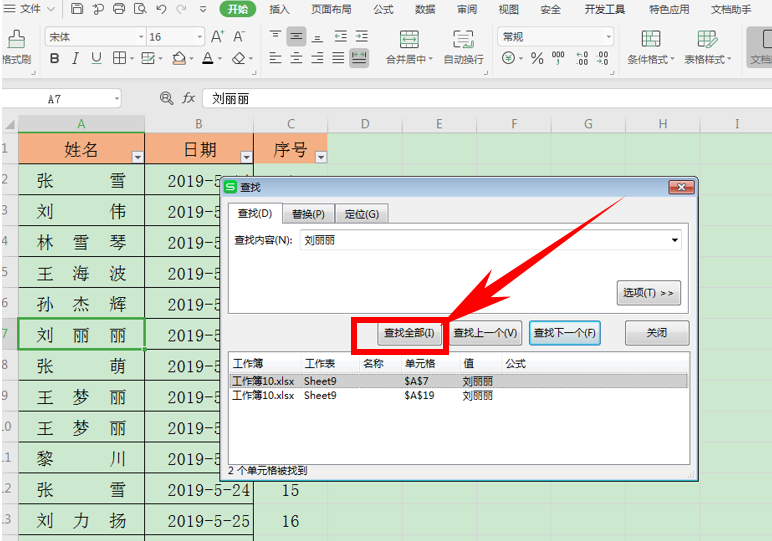Click the decrease decimal places icon
This screenshot has height=541, width=772.
pos(603,58)
